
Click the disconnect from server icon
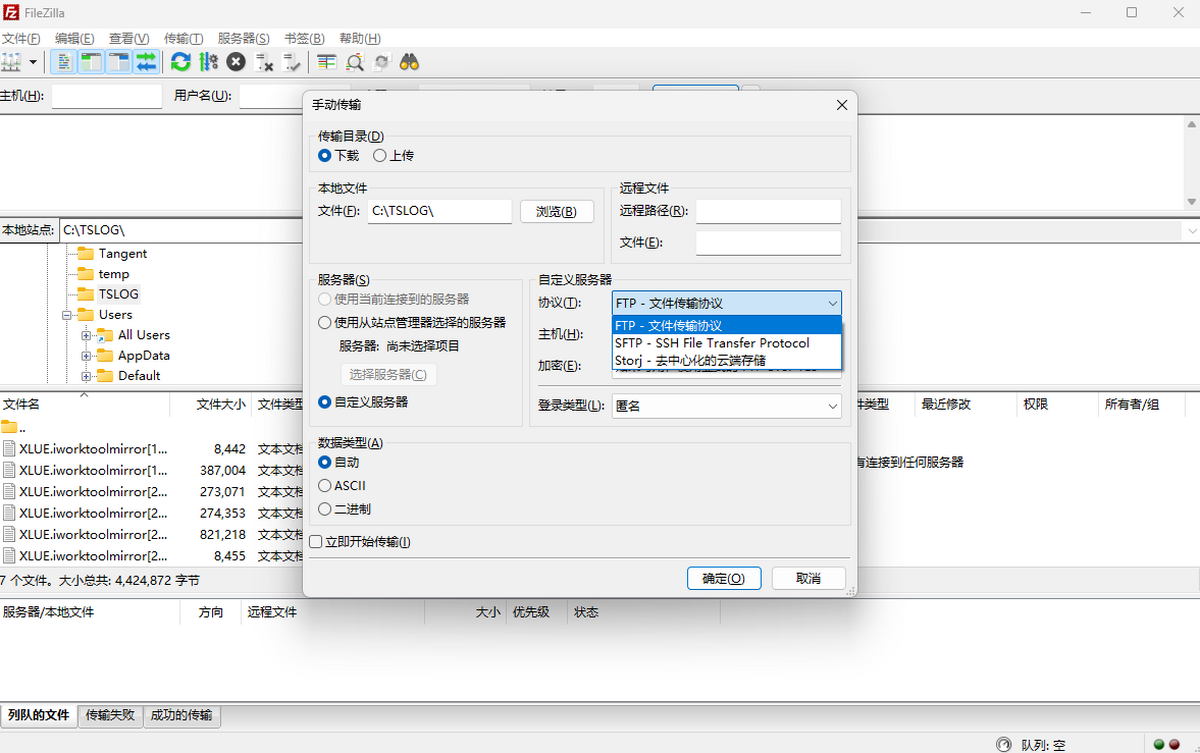tap(264, 62)
